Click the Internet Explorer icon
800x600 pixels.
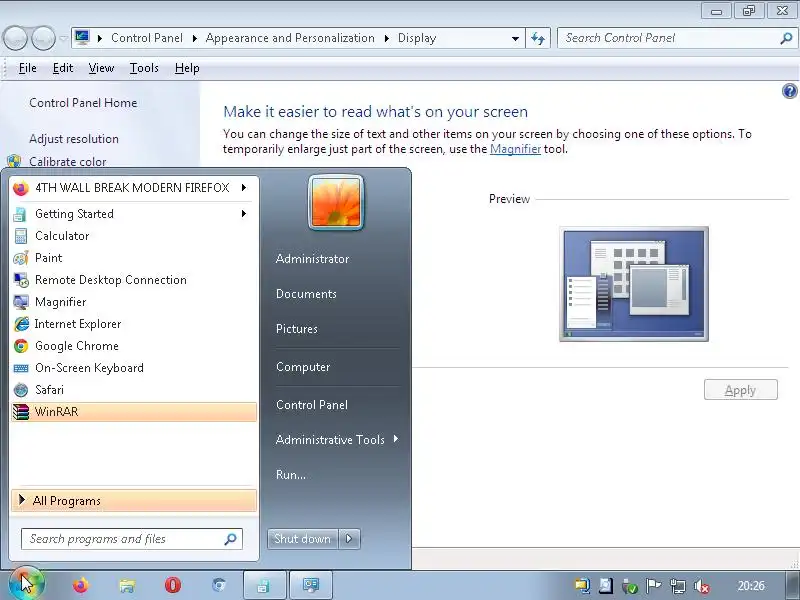[21, 324]
